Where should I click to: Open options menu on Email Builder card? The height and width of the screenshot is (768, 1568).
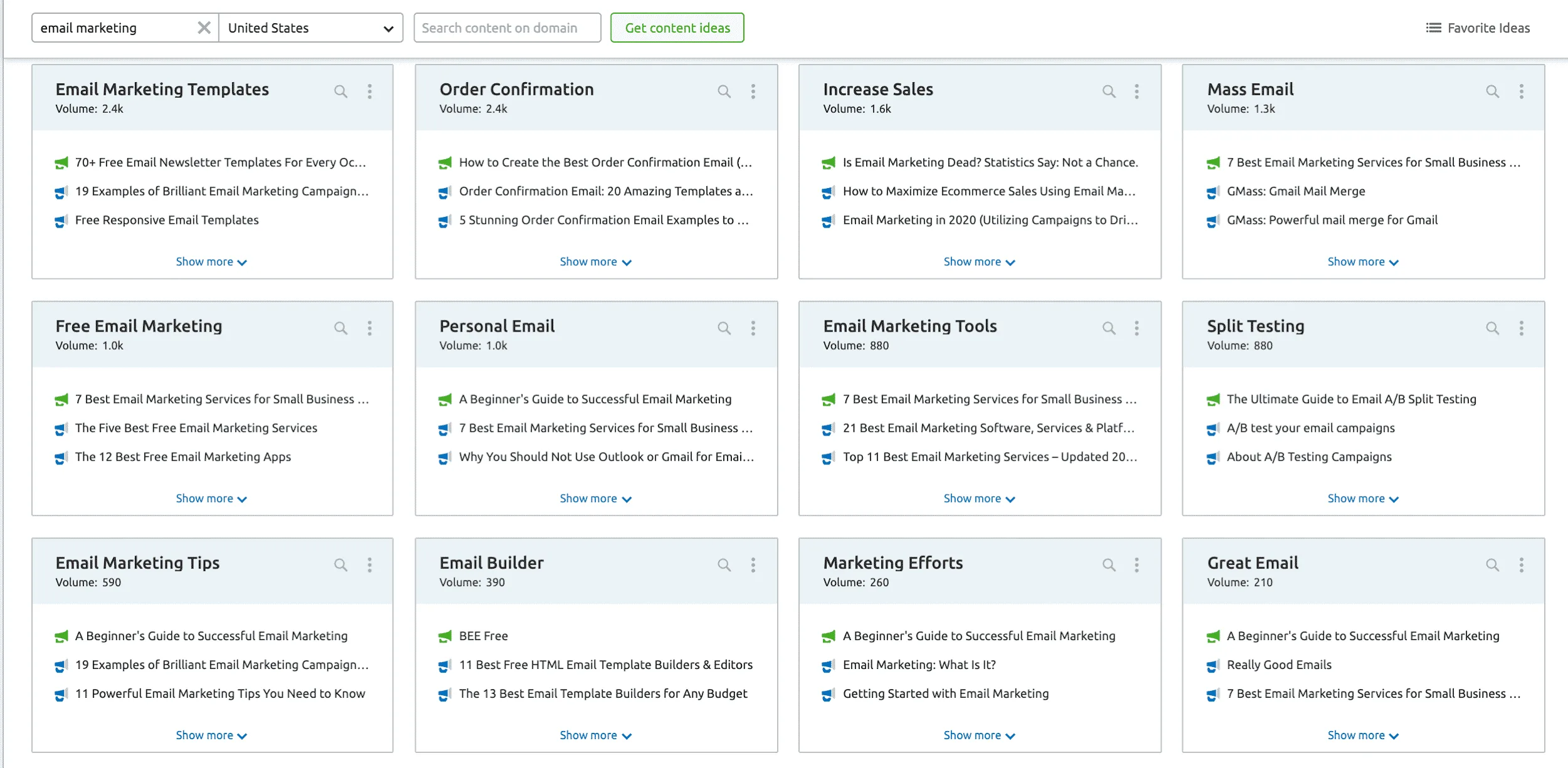pyautogui.click(x=753, y=565)
